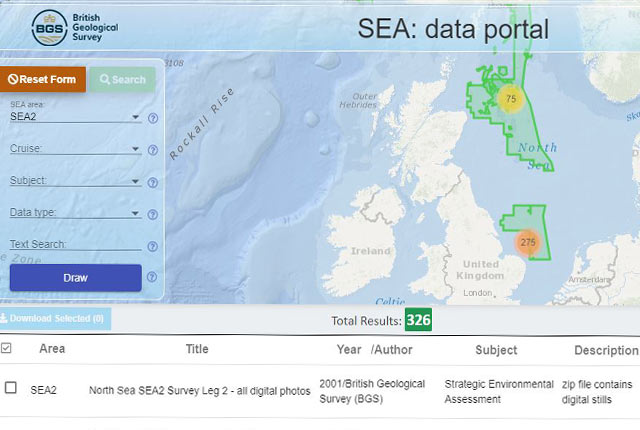
Task: Click the dropdown arrow of the SEA area field
Action: click(135, 117)
